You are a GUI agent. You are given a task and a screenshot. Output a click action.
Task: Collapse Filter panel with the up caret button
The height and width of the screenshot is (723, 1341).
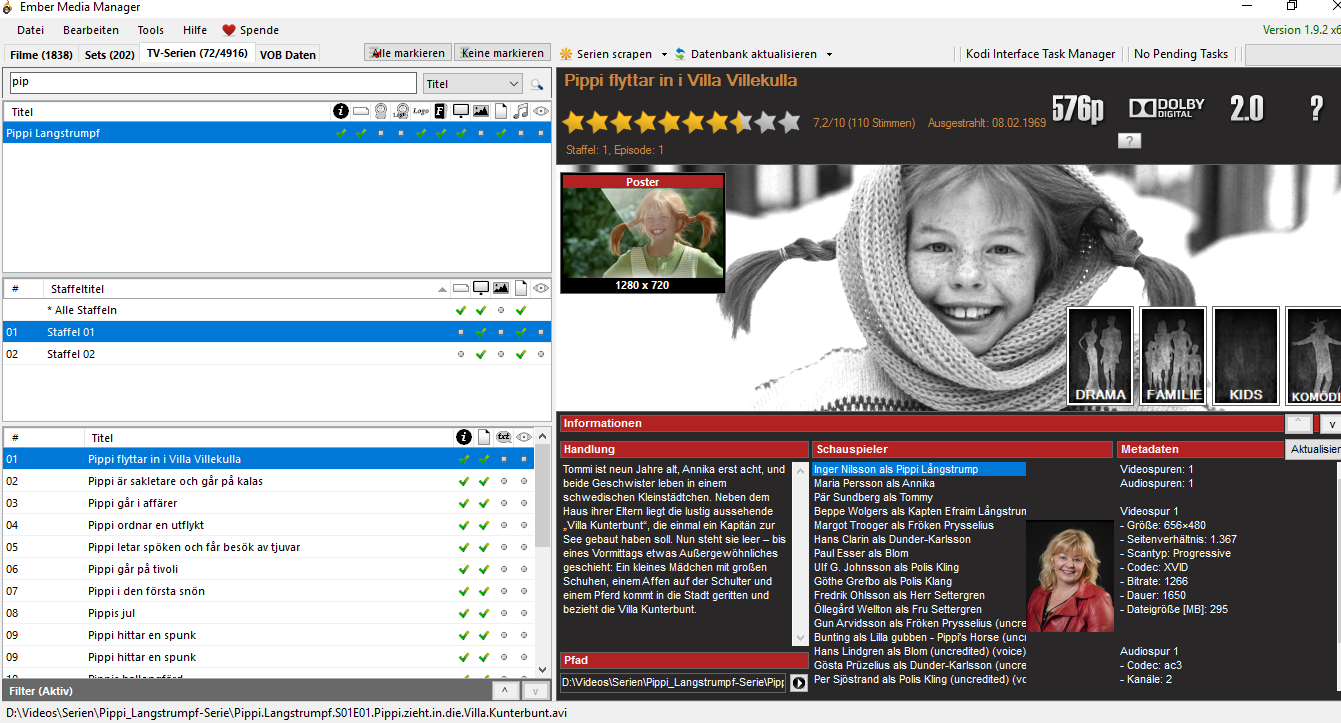[505, 691]
